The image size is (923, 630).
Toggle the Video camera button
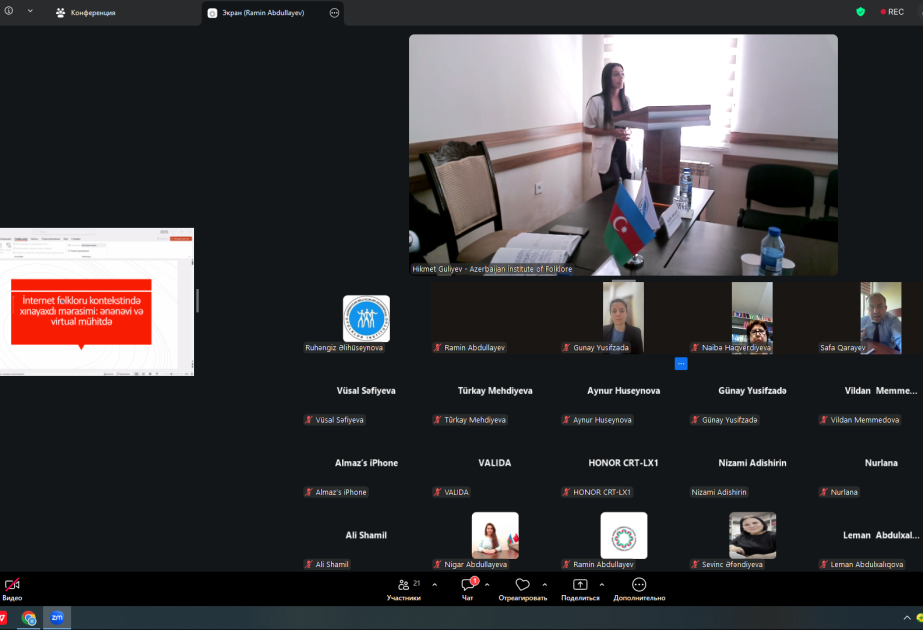click(x=12, y=589)
